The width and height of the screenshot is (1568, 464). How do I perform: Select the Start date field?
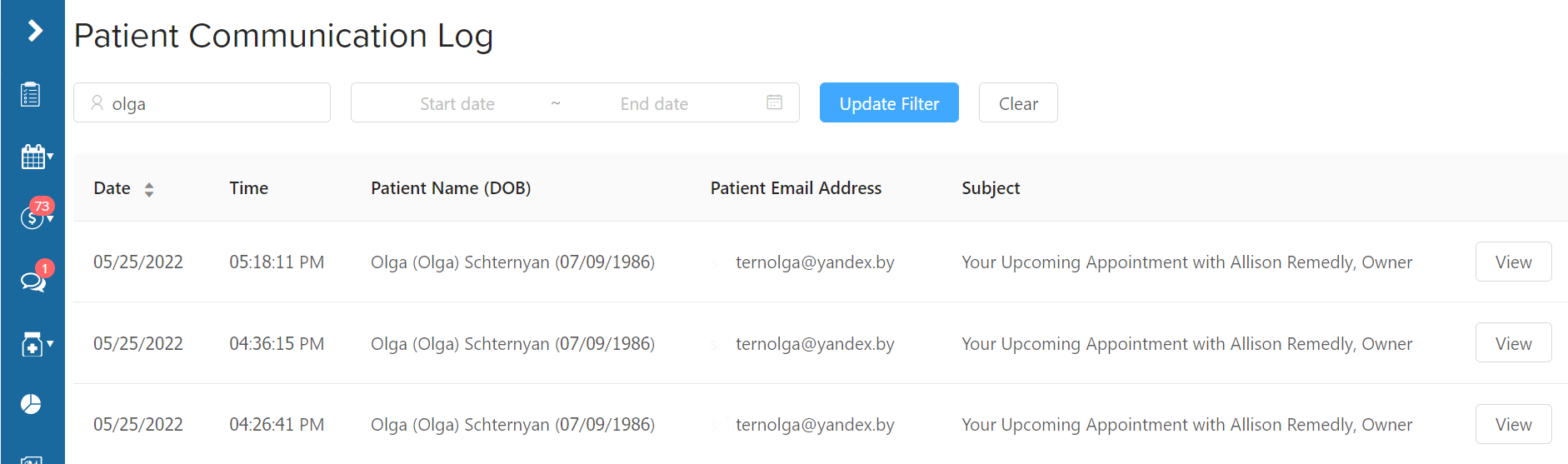pyautogui.click(x=457, y=103)
